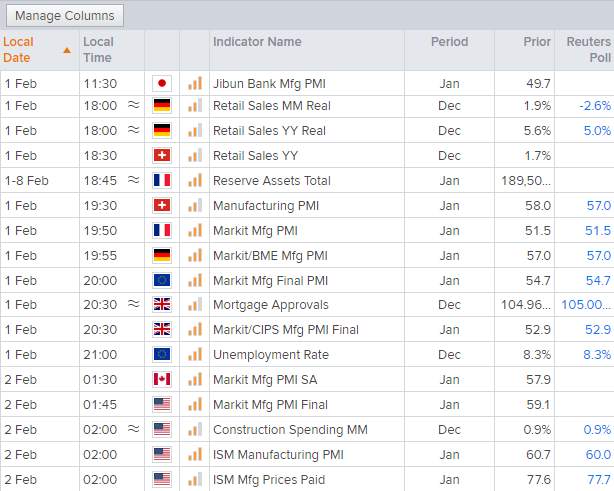This screenshot has width=614, height=491.
Task: Click importance bars icon on Jibun Bank row
Action: 195,83
